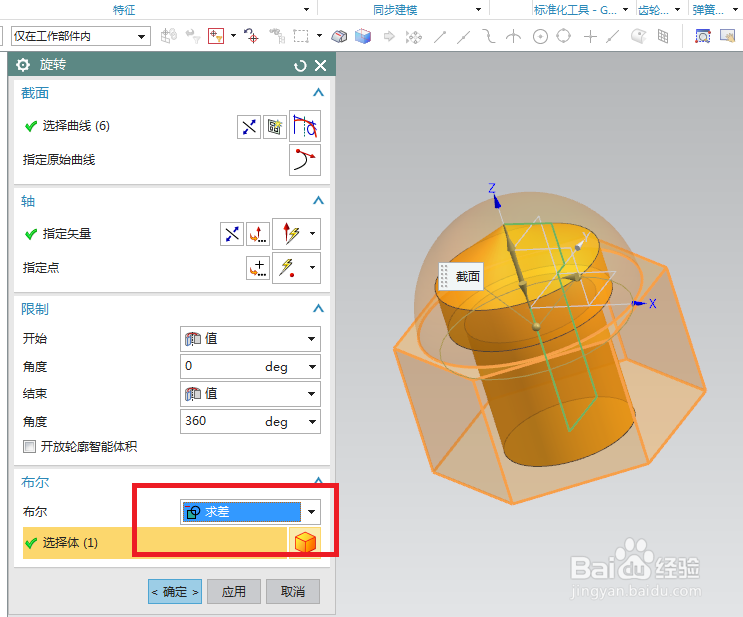Click the plus intersection snap toolbar icon
Screen dimensions: 743x617
point(590,36)
